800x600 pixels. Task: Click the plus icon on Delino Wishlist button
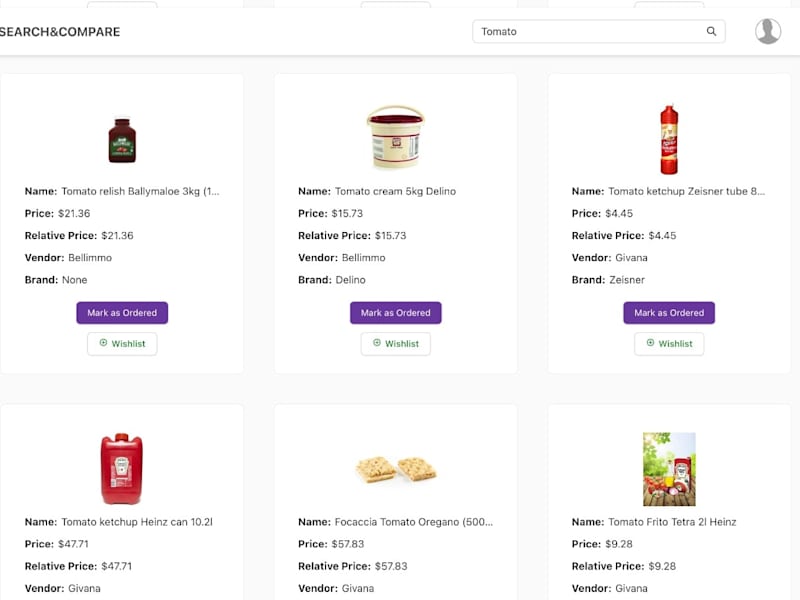pos(377,343)
